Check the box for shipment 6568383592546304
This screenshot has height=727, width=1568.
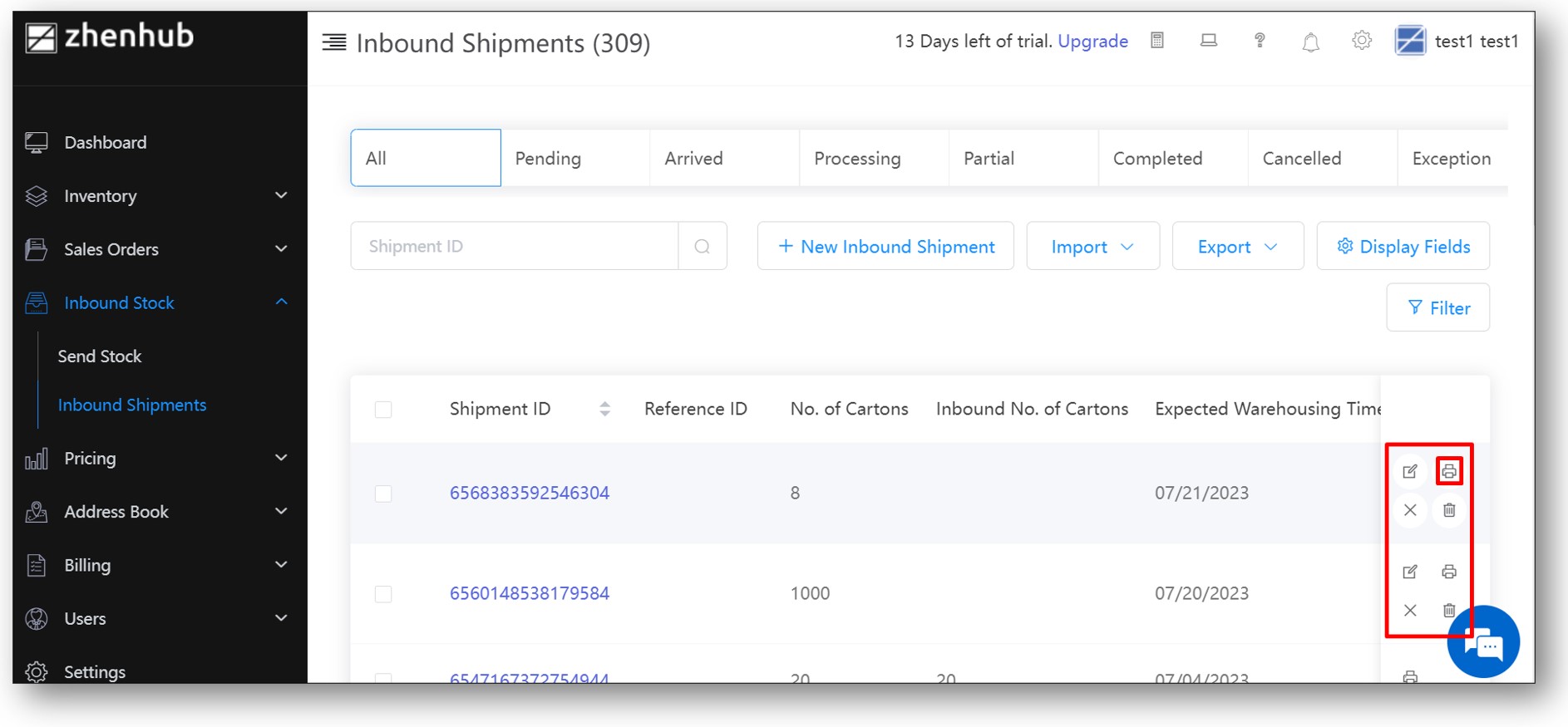(383, 494)
